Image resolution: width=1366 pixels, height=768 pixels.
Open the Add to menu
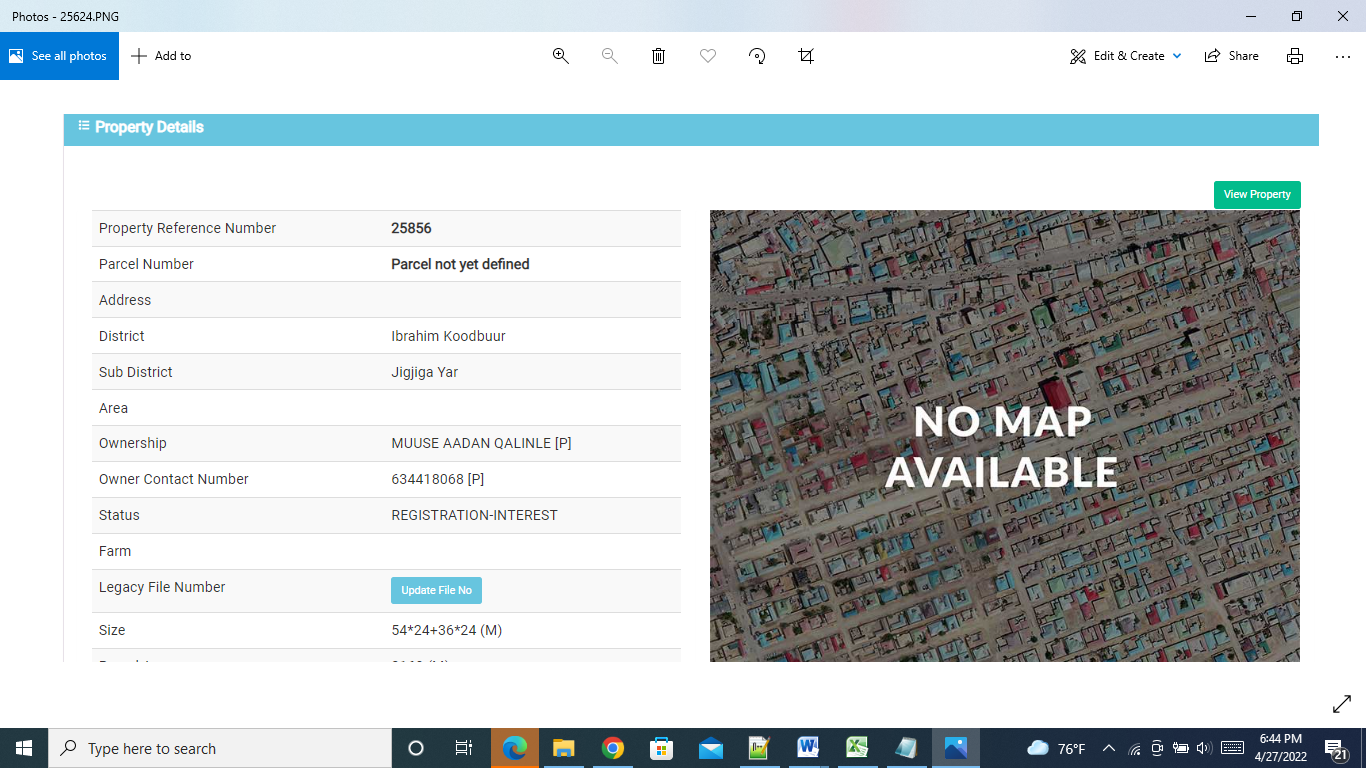tap(161, 56)
